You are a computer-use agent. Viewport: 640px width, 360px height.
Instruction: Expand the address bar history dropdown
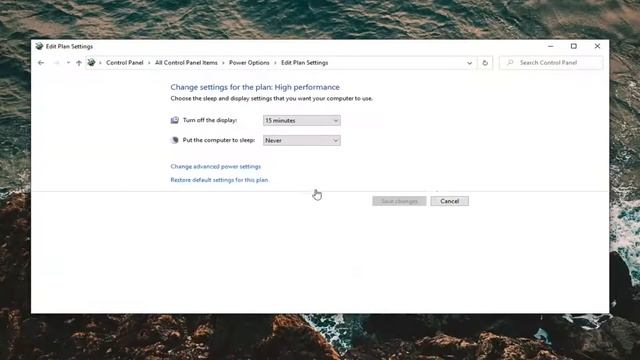coord(469,63)
